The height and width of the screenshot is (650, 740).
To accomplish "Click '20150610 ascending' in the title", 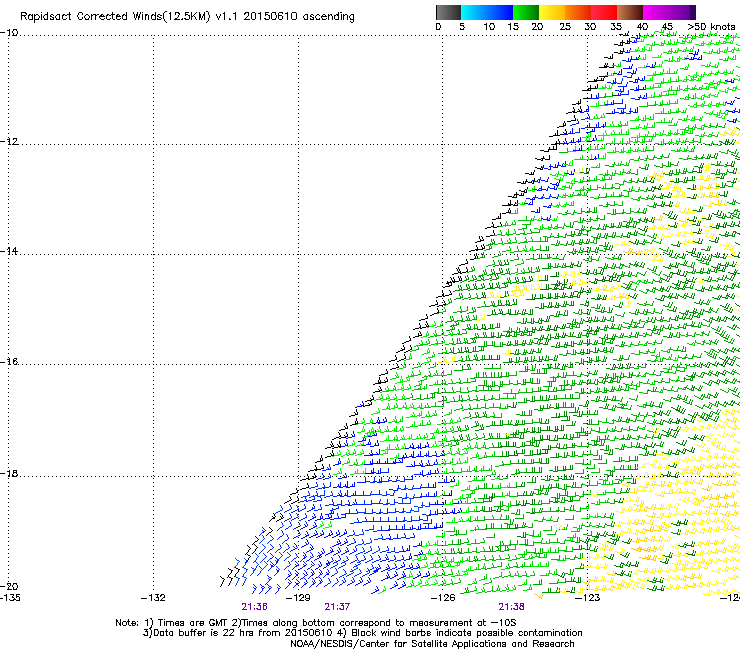I will 299,17.
